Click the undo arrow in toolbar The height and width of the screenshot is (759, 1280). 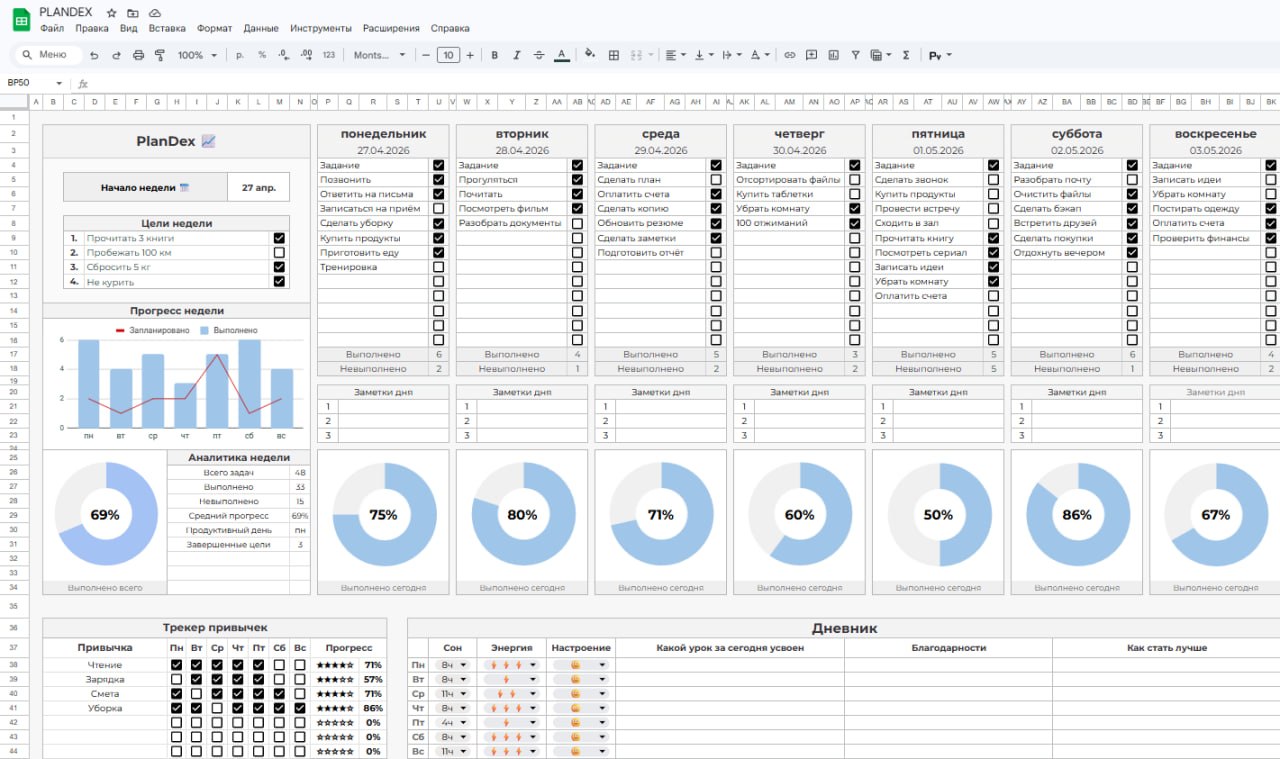point(94,55)
